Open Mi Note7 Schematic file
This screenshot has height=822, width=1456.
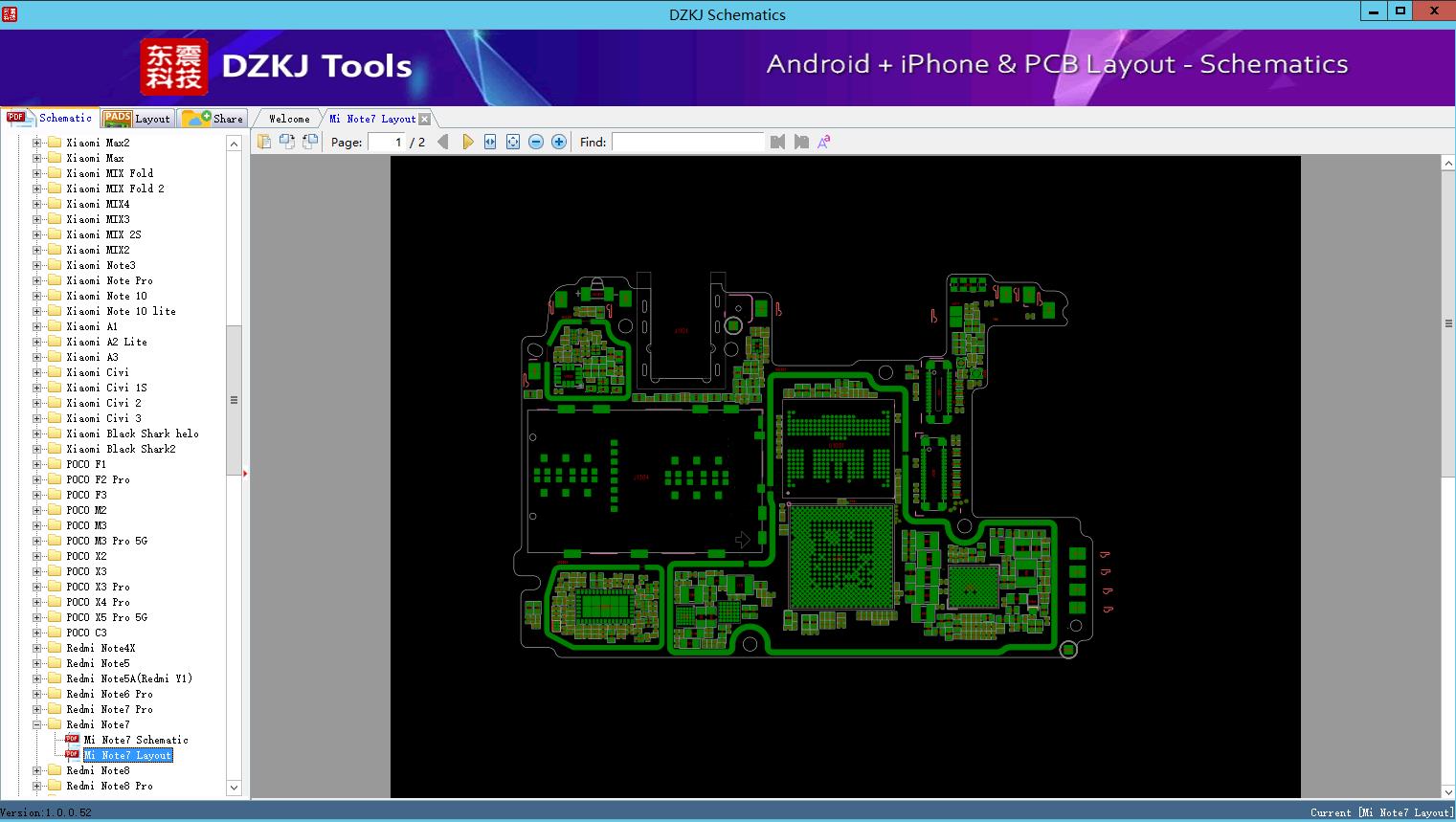tap(135, 740)
